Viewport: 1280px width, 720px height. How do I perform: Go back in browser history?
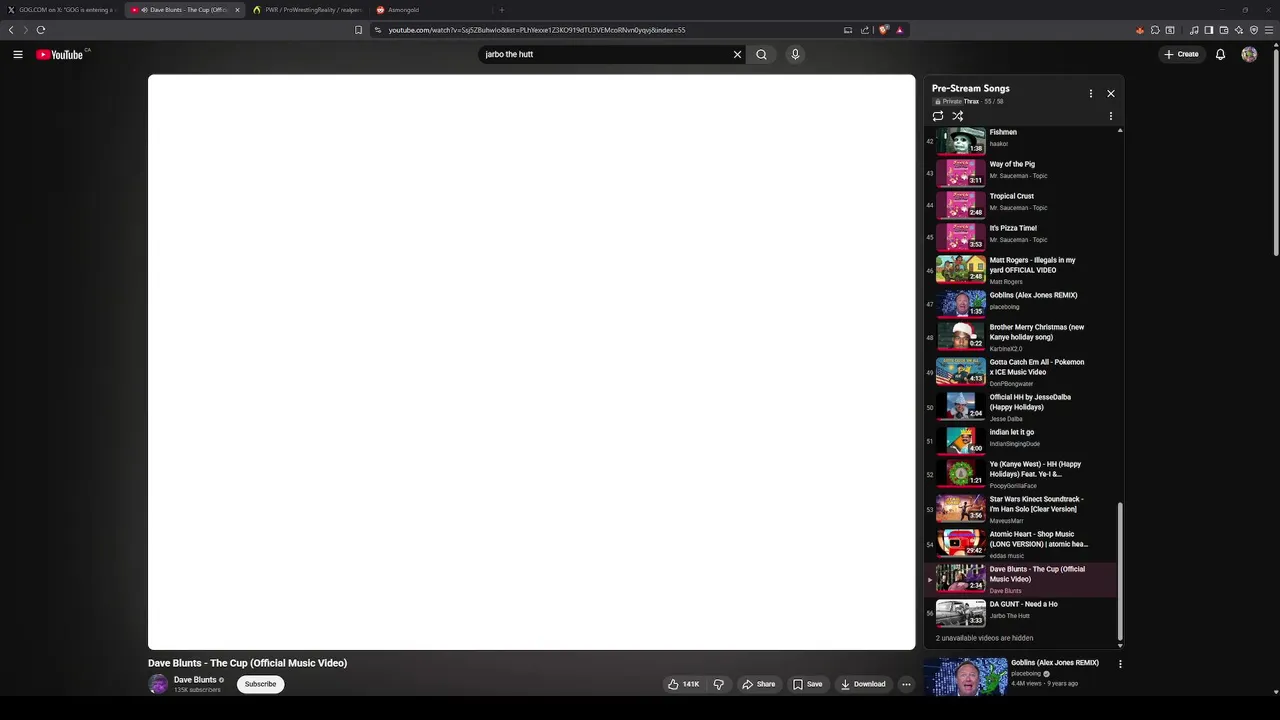pos(11,30)
